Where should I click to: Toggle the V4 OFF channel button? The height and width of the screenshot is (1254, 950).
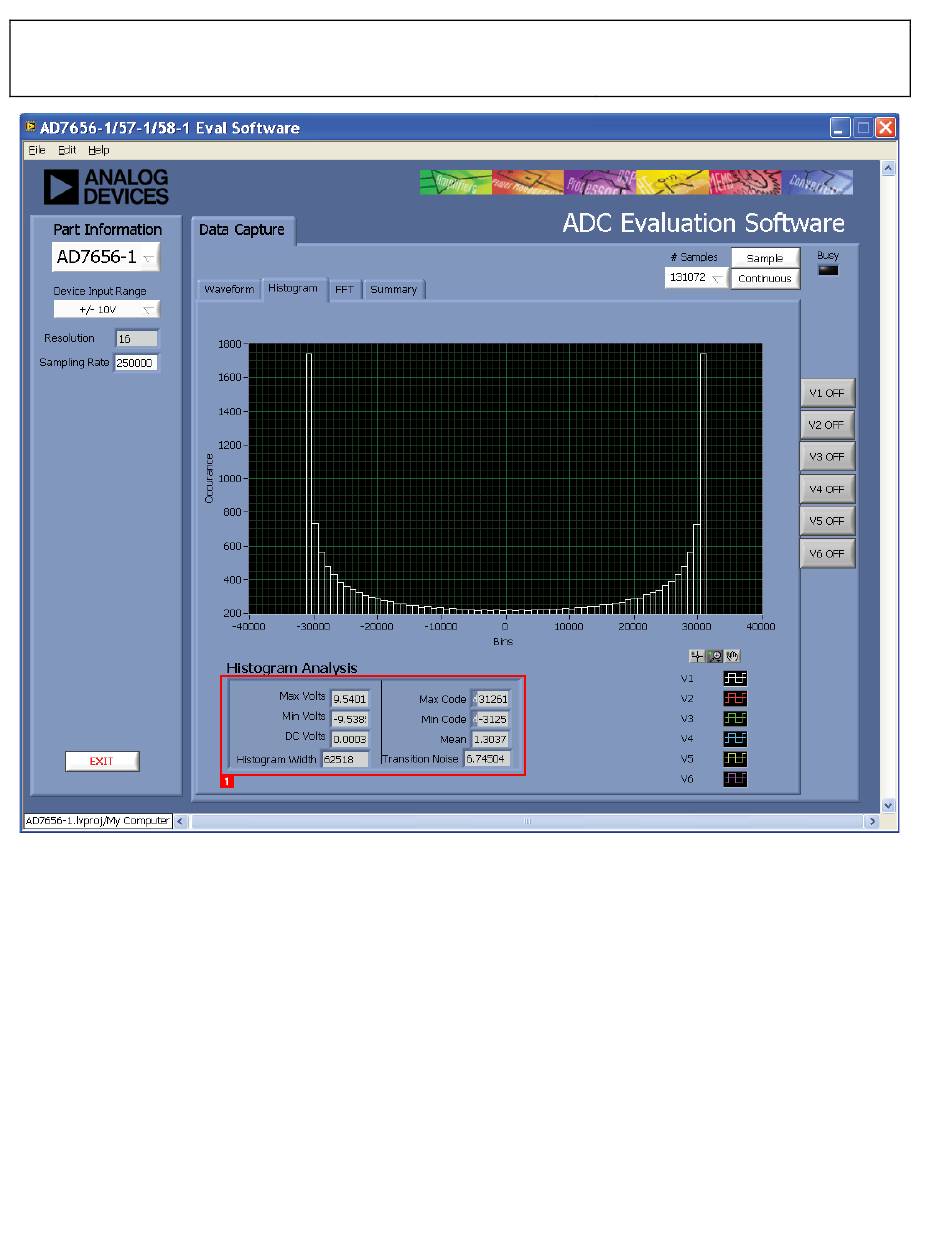(827, 489)
